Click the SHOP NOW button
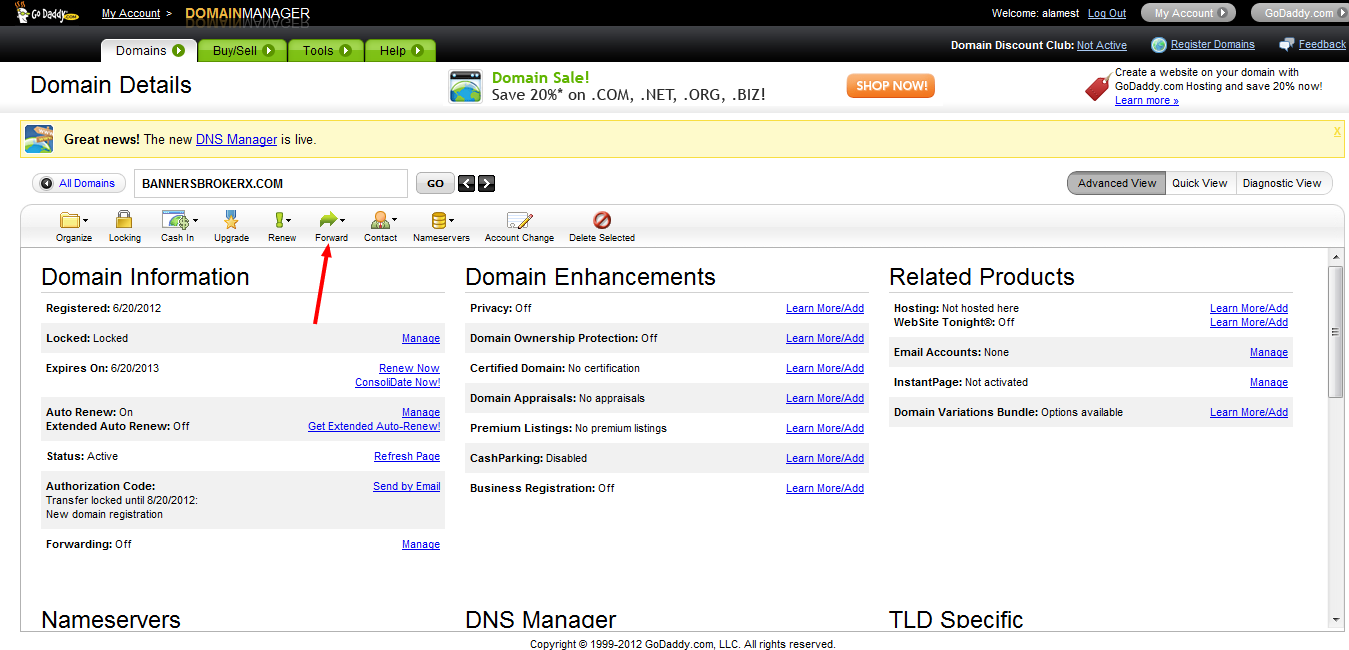The width and height of the screenshot is (1349, 650). [x=890, y=86]
